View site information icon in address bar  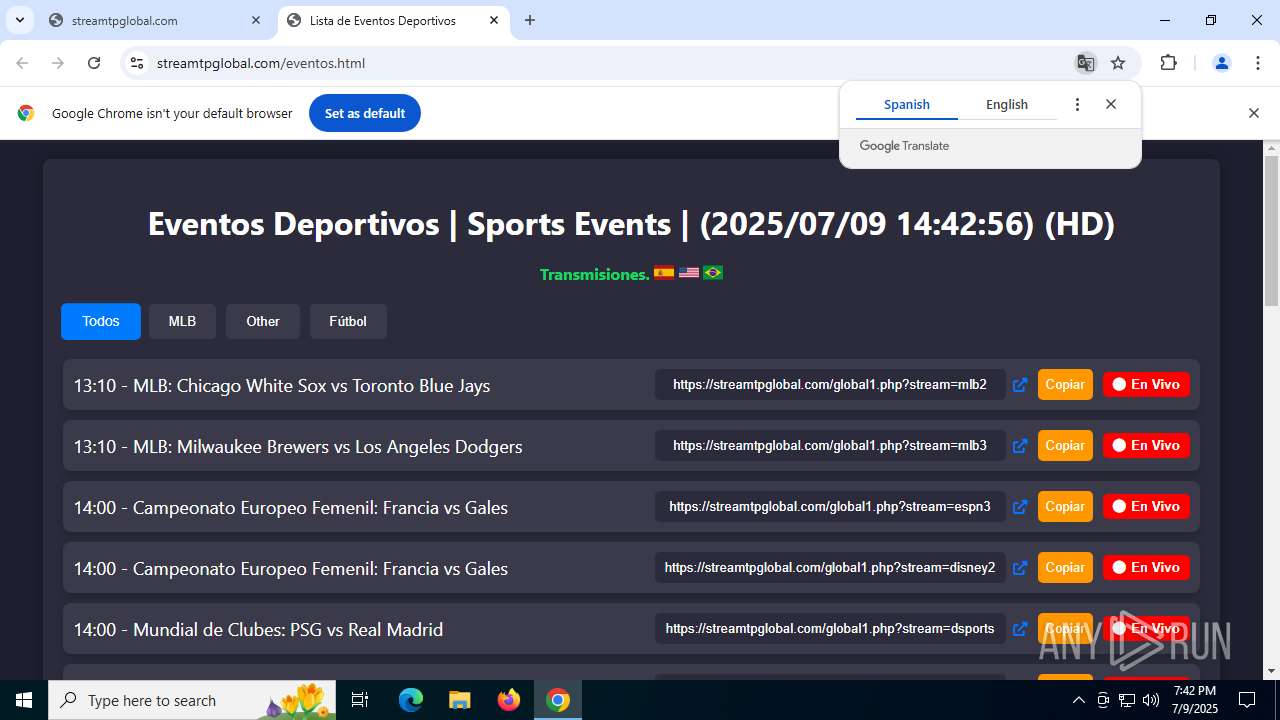click(x=137, y=63)
